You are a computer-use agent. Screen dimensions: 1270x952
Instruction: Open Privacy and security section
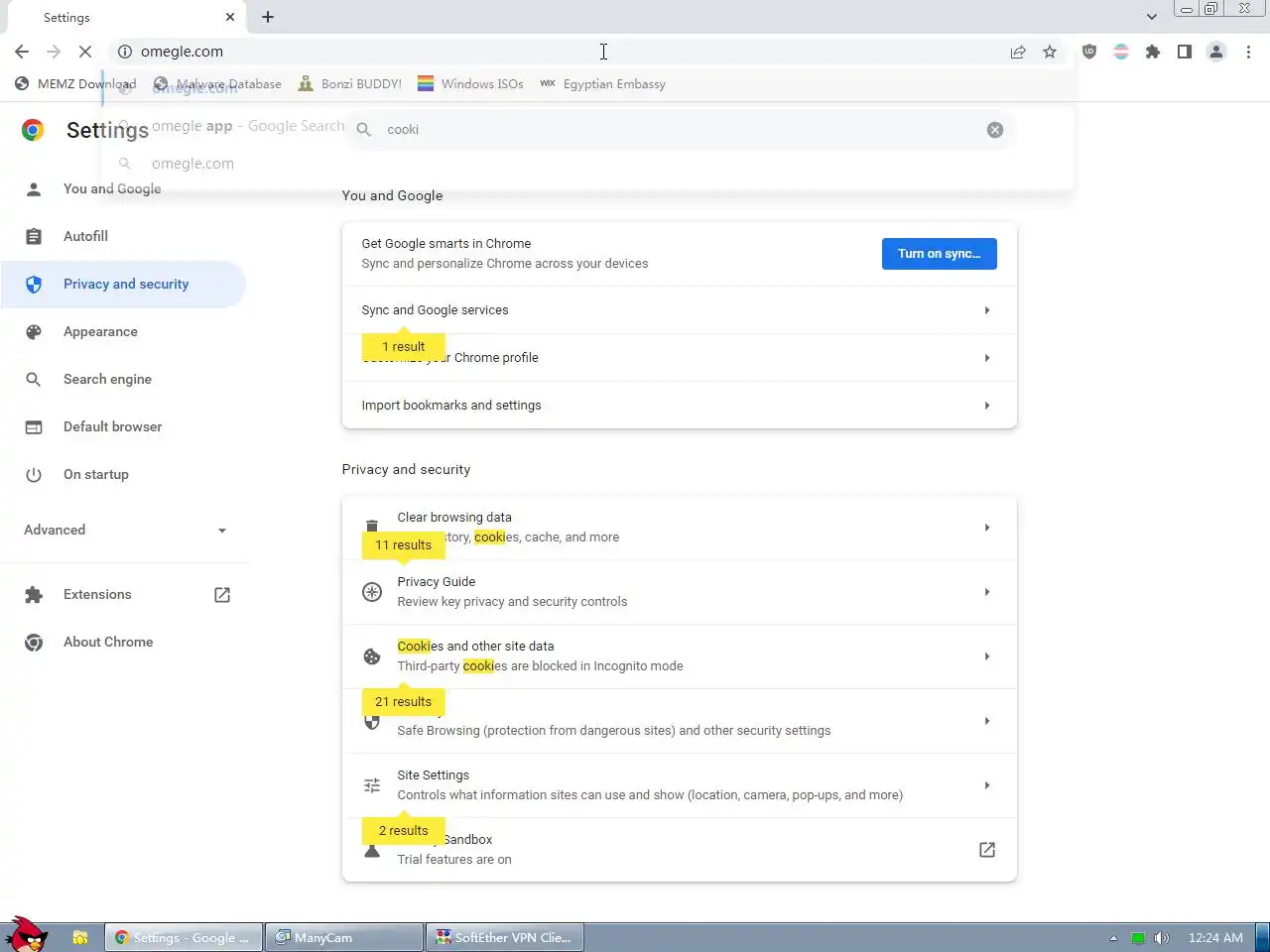tap(124, 284)
